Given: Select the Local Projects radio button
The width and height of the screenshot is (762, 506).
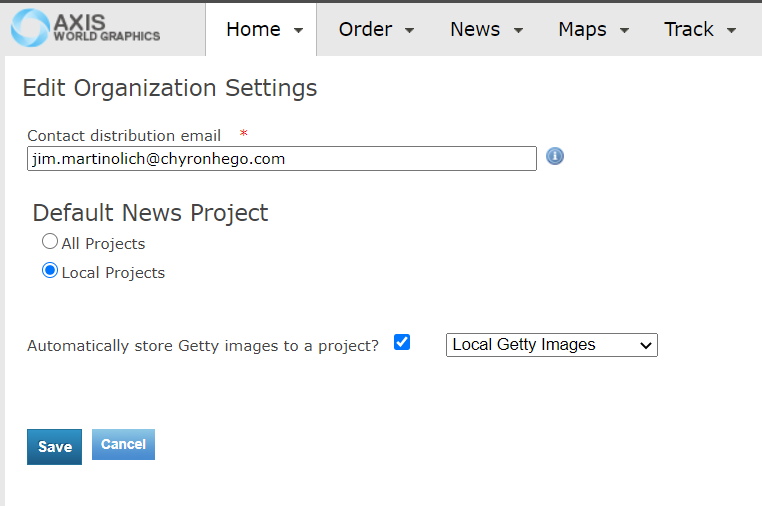Looking at the screenshot, I should point(50,271).
